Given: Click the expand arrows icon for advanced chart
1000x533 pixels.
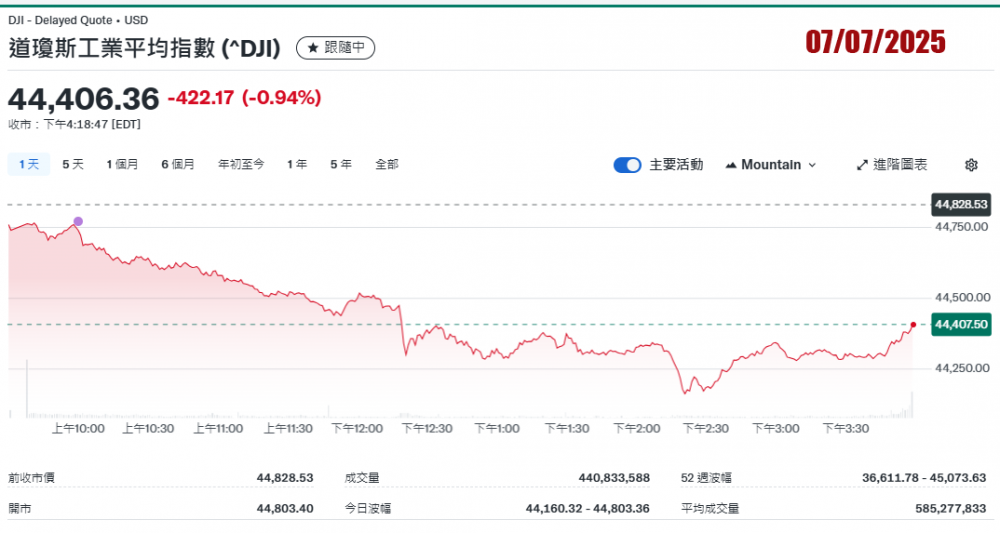Looking at the screenshot, I should point(862,165).
